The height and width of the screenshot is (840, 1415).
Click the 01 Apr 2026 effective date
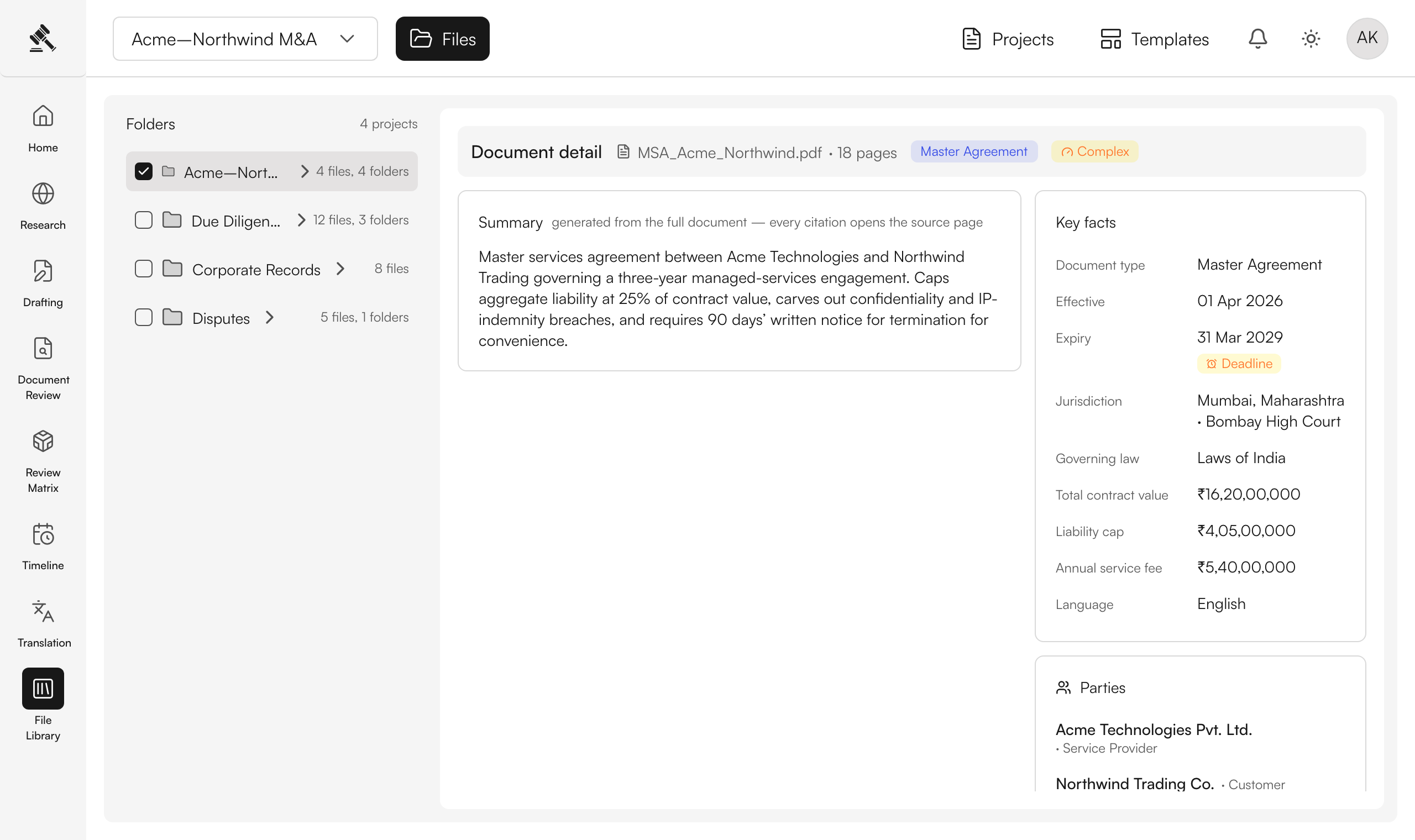tap(1240, 301)
